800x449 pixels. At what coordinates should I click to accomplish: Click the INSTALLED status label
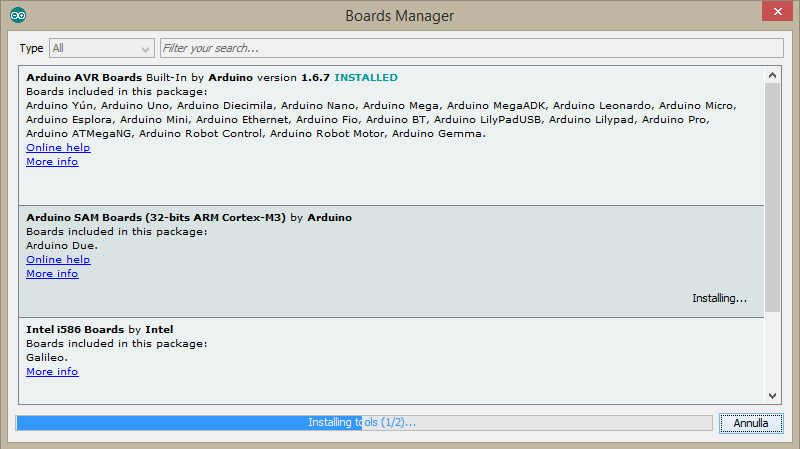[366, 78]
